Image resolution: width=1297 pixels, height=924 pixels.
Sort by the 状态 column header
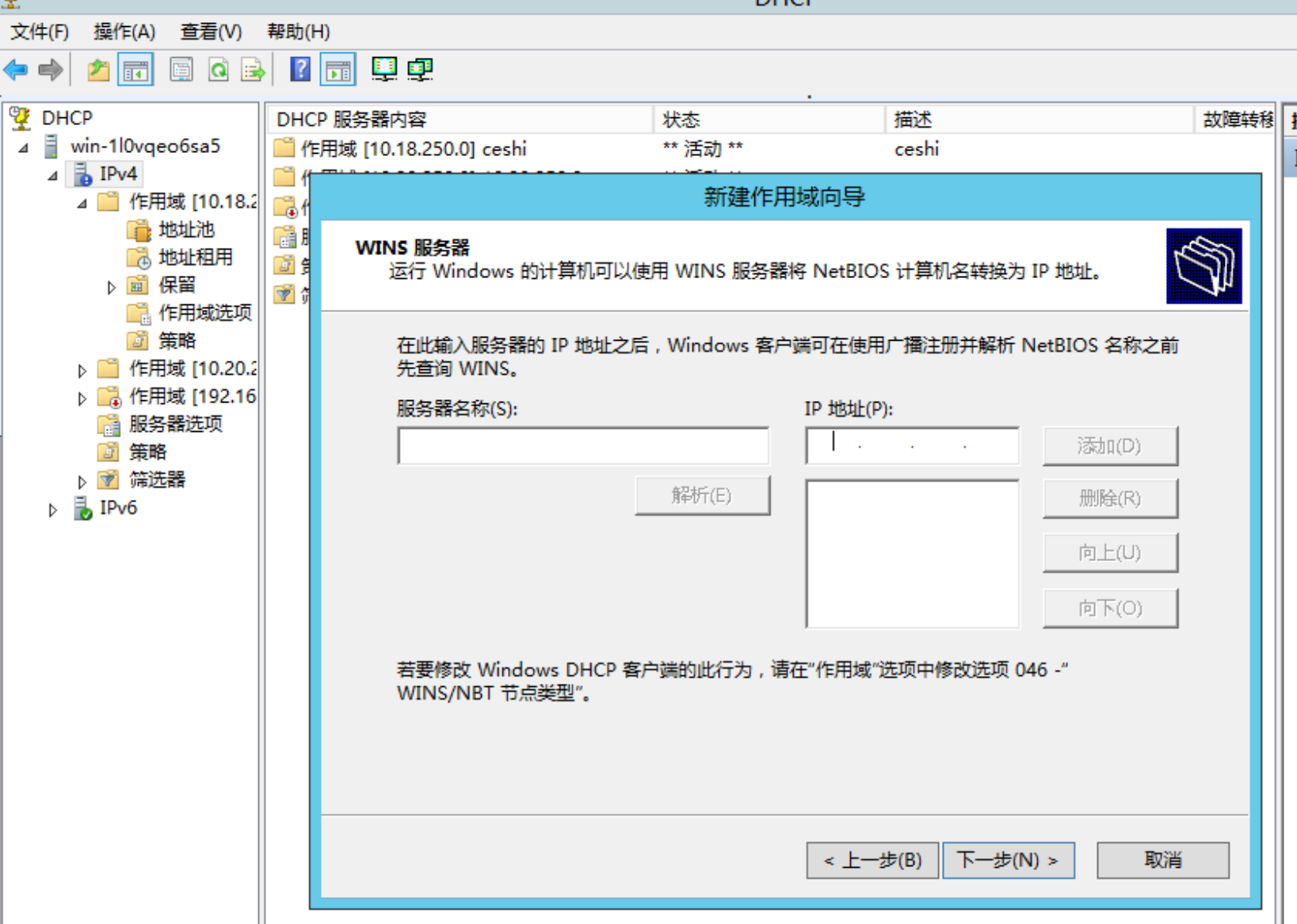pos(769,120)
